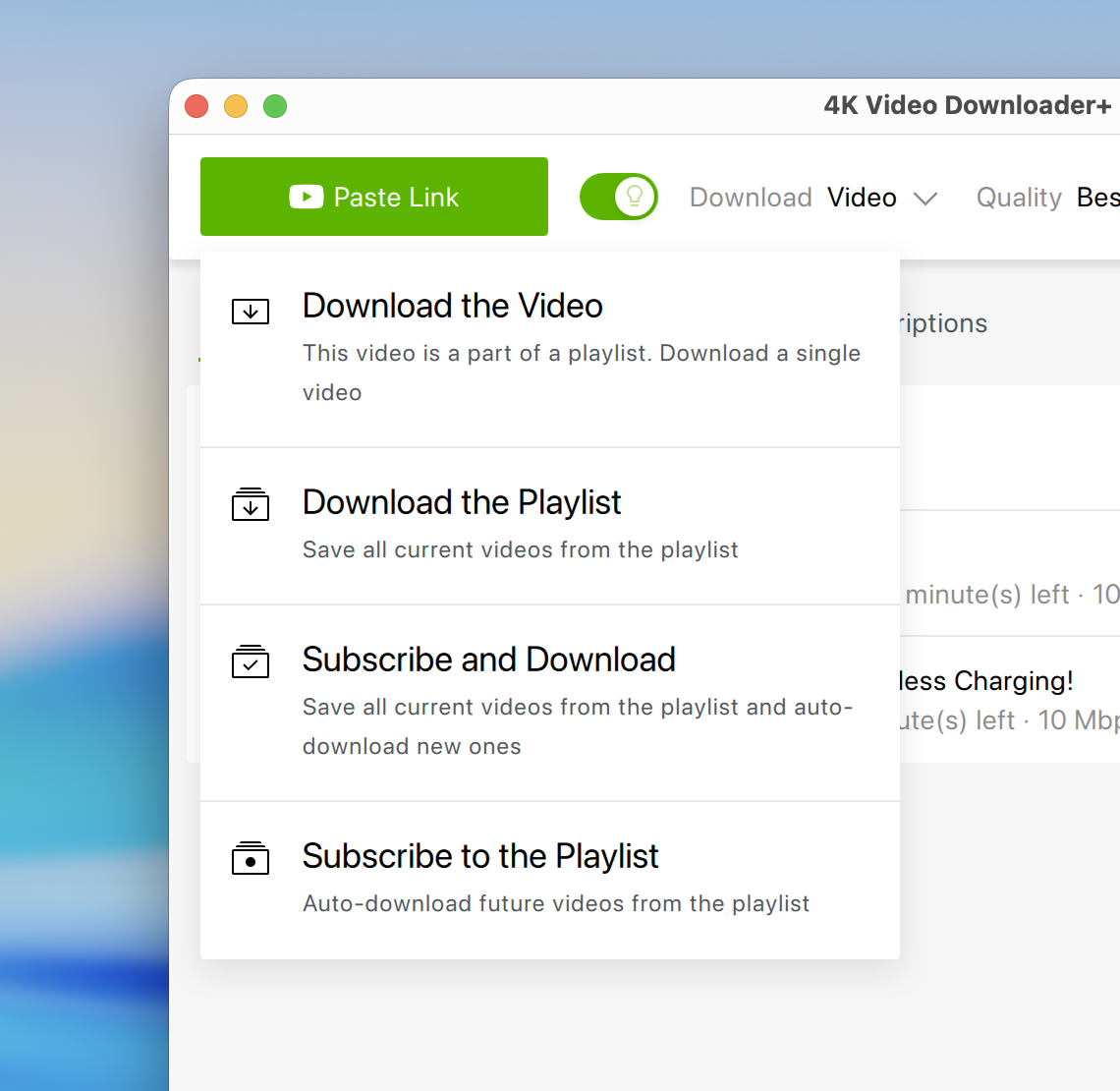Click 'Save all current videos from the playlist'
This screenshot has width=1120, height=1091.
[x=520, y=549]
